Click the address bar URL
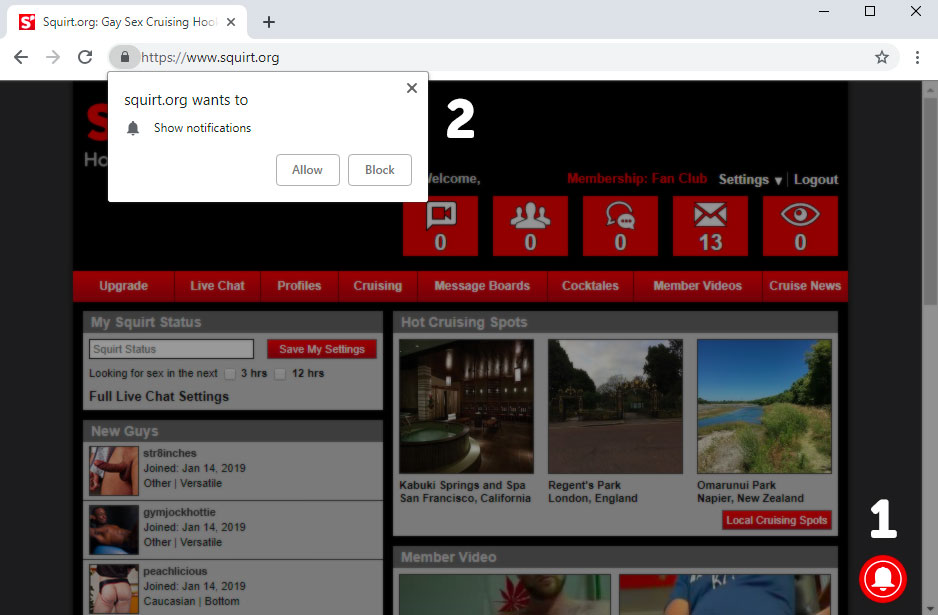Screen dimensions: 938x615 coord(210,57)
